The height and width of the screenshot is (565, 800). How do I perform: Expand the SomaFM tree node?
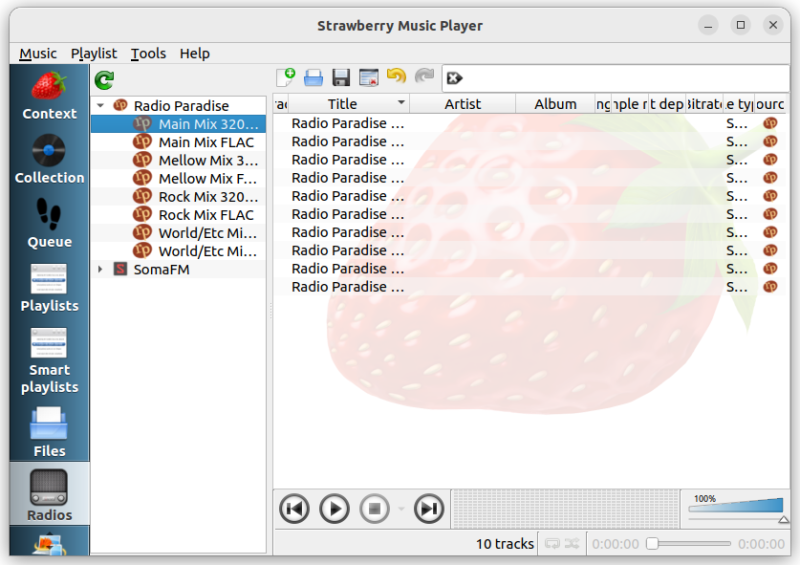coord(101,269)
